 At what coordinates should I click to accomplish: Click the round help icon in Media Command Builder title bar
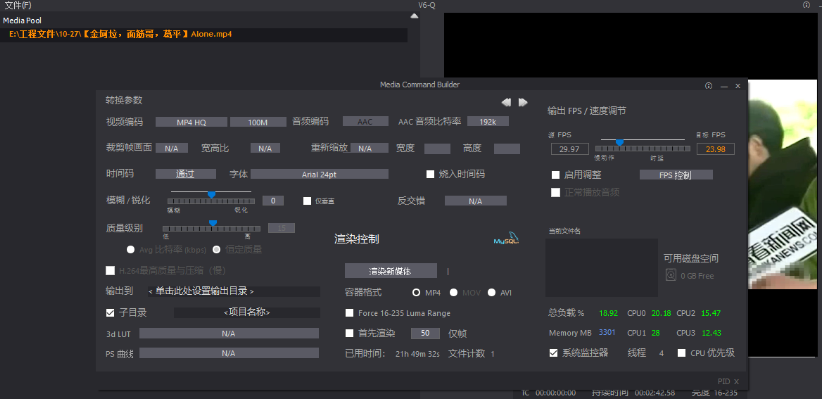click(x=709, y=85)
